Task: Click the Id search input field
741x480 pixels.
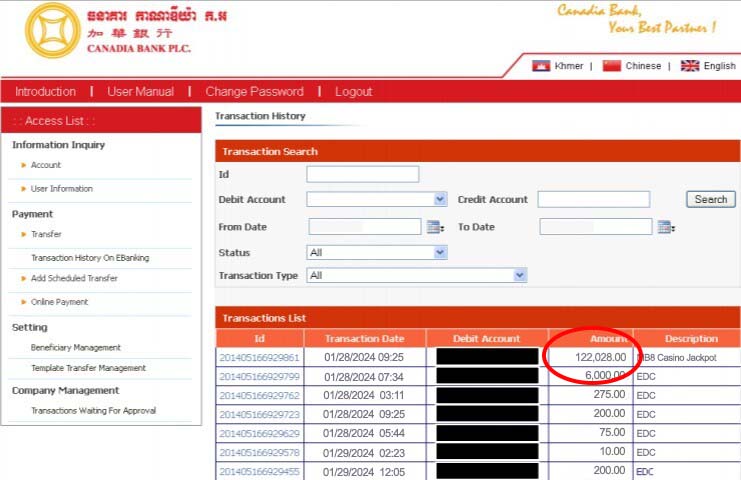Action: coord(362,174)
